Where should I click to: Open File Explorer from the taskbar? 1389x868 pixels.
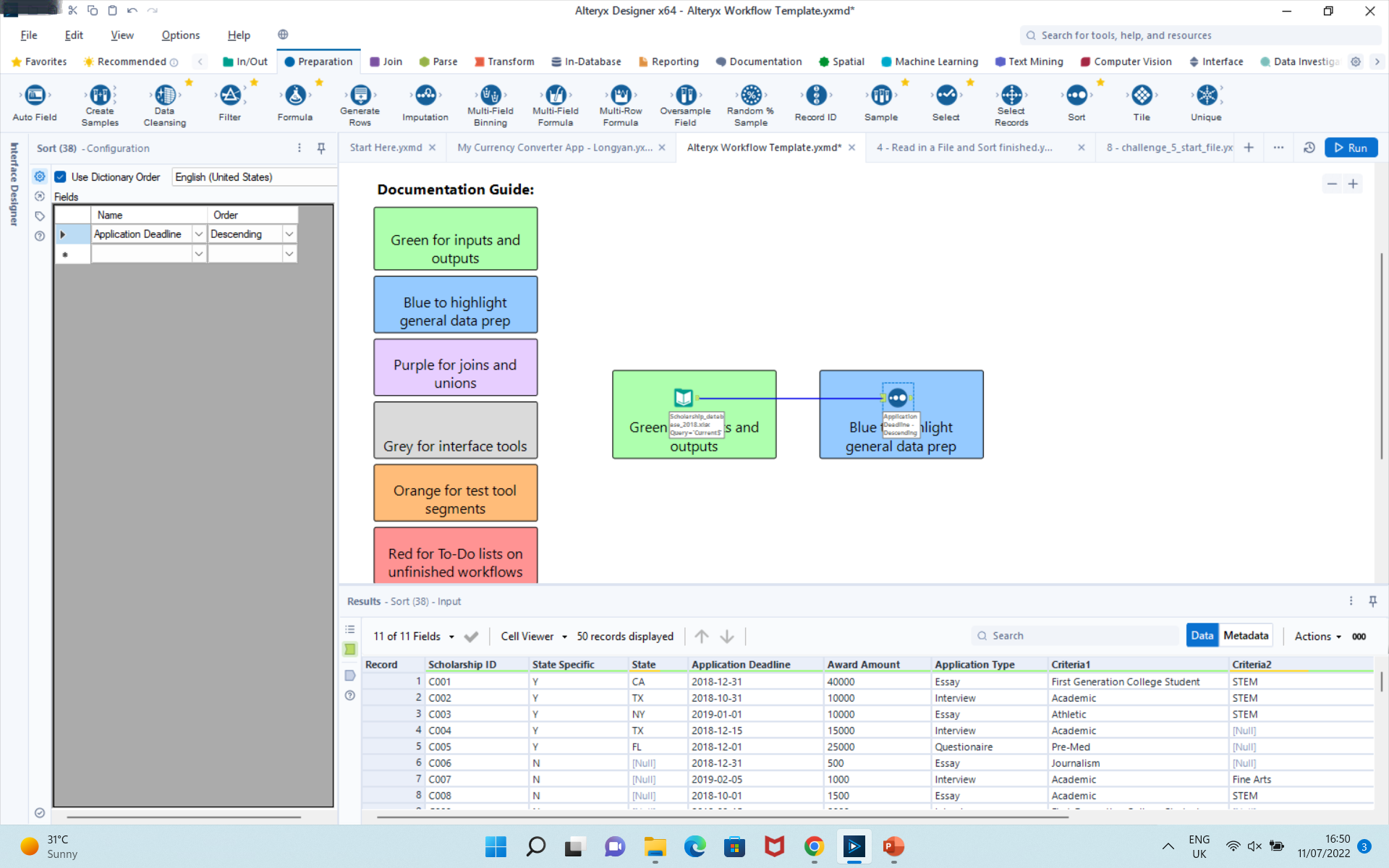click(655, 846)
